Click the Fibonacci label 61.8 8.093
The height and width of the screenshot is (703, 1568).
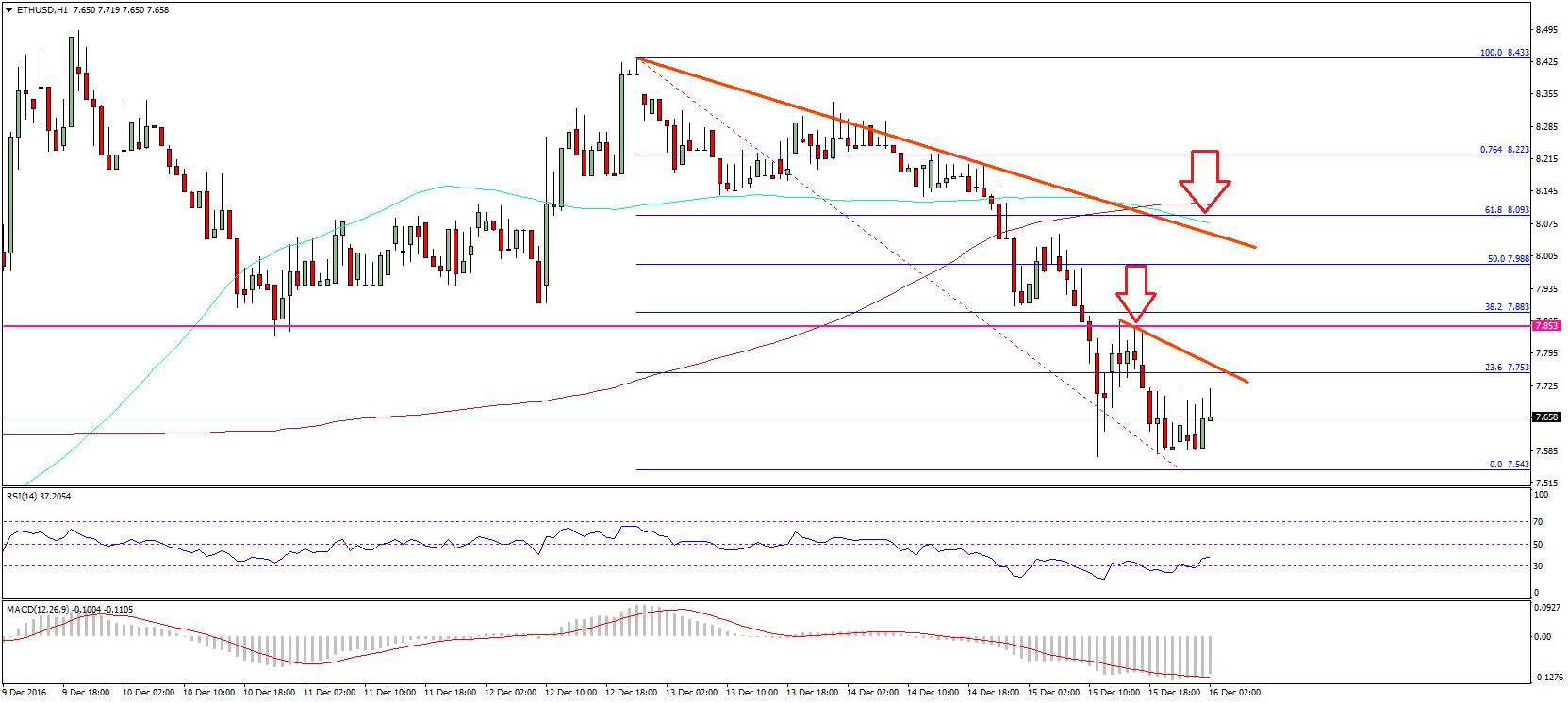[x=1507, y=210]
